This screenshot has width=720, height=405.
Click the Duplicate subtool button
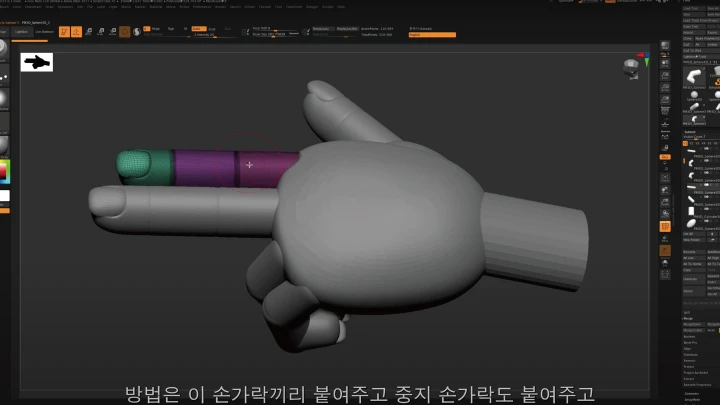pyautogui.click(x=694, y=279)
